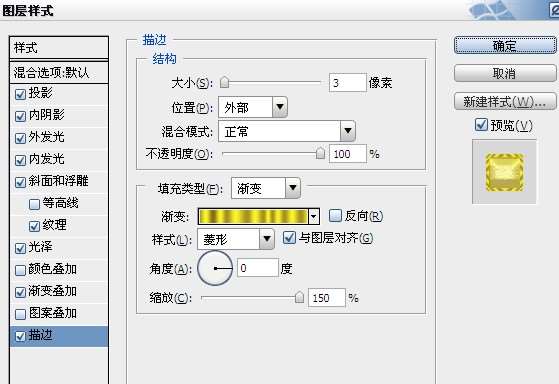Click the 不透明度 opacity value field
Viewport: 559px width, 384px height.
348,154
